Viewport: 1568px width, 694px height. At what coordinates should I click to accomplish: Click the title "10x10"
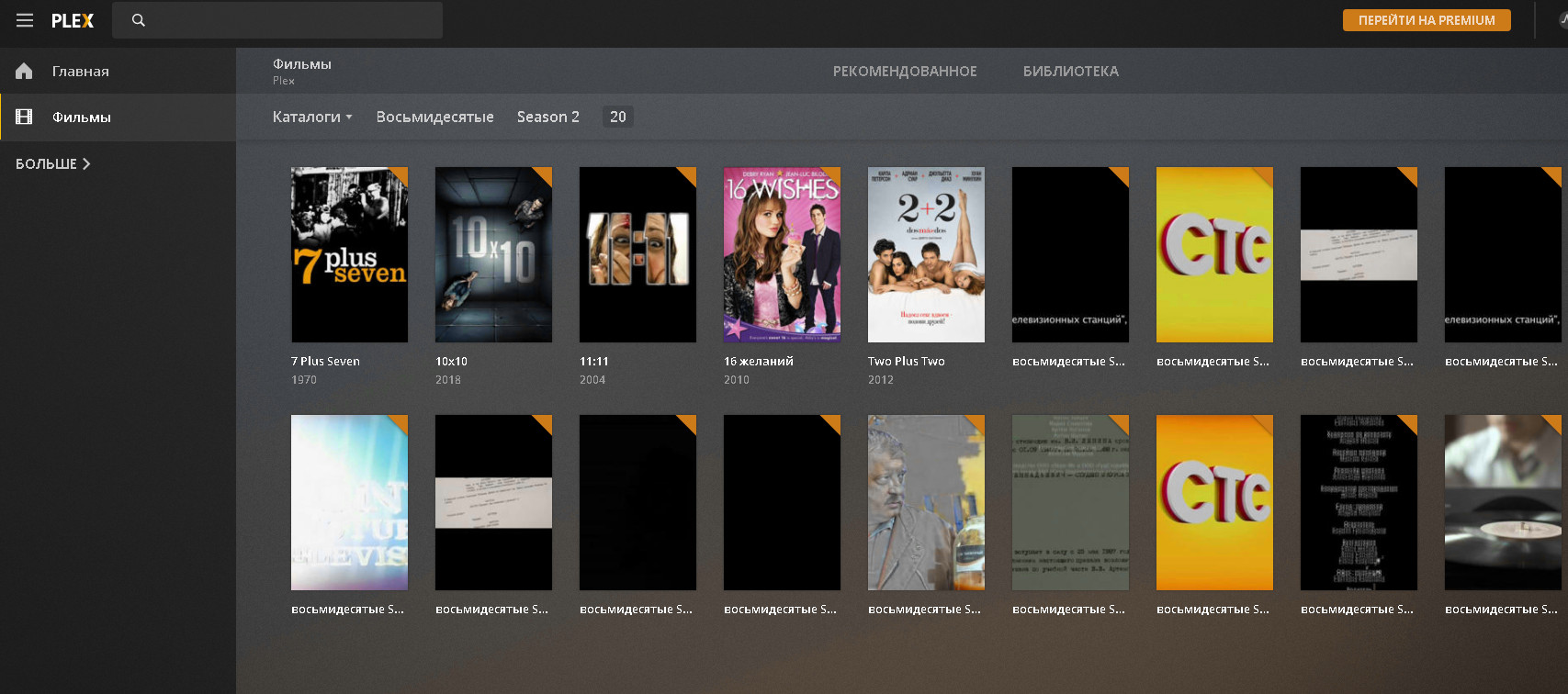[x=451, y=362]
